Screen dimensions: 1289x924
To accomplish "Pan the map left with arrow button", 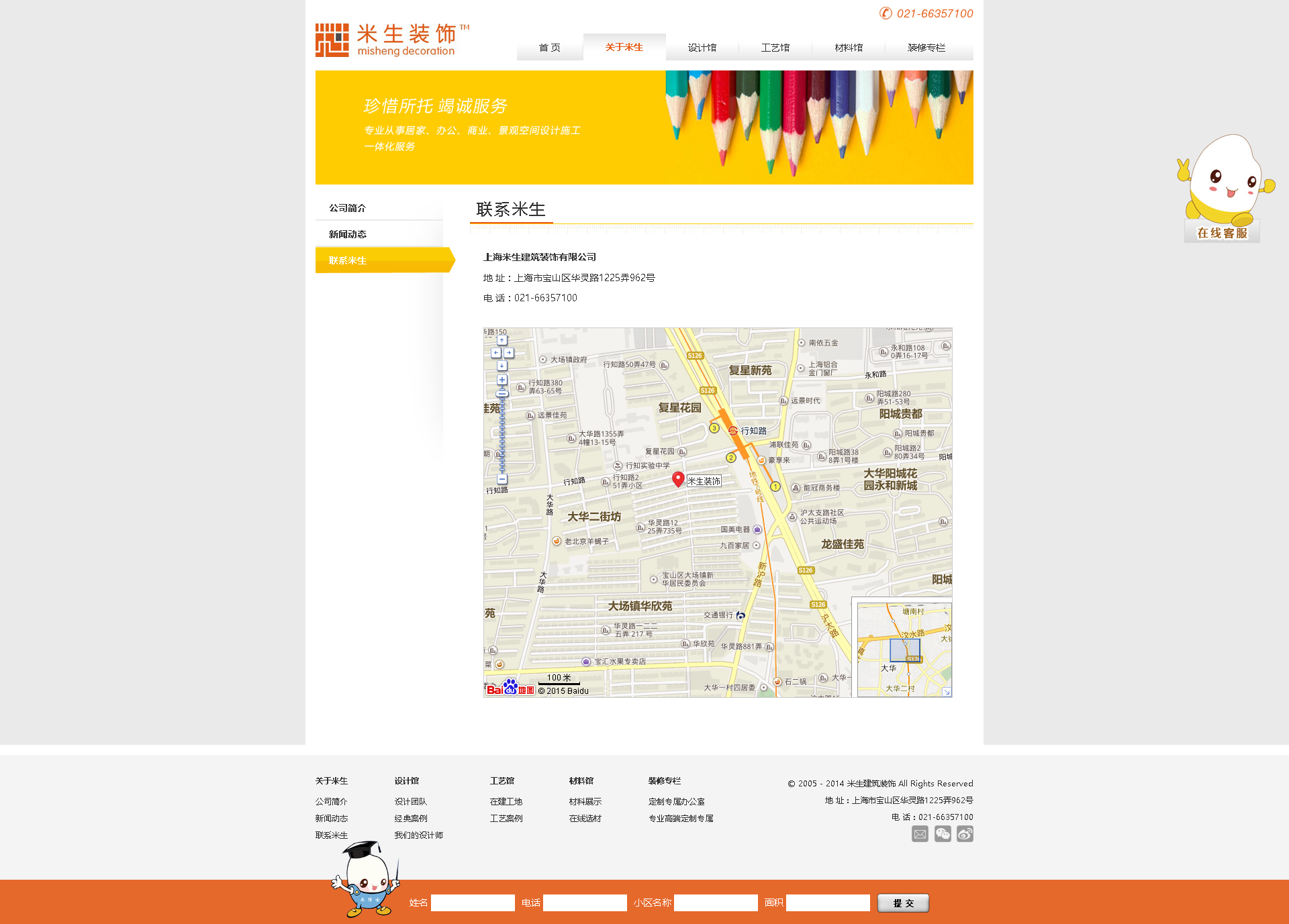I will (495, 353).
